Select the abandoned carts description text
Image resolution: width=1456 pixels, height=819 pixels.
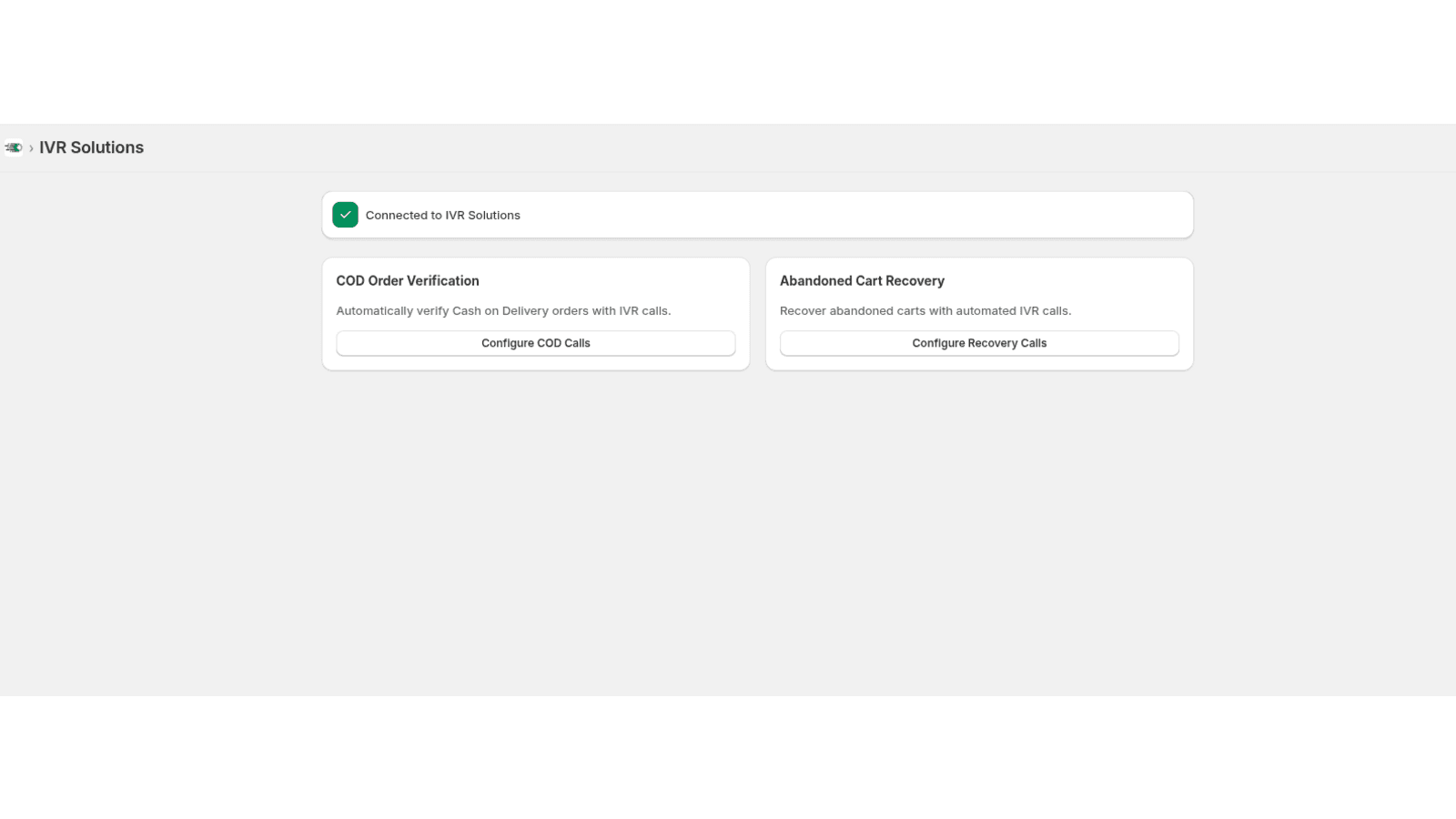point(926,310)
